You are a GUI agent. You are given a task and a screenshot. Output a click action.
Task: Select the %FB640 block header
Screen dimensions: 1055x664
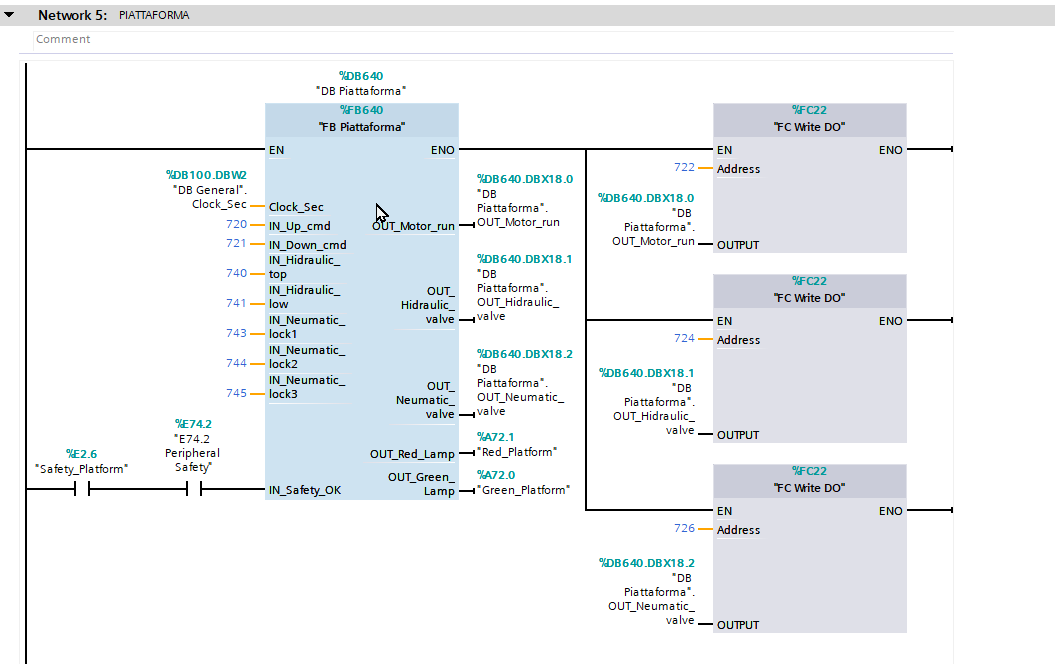pyautogui.click(x=361, y=110)
